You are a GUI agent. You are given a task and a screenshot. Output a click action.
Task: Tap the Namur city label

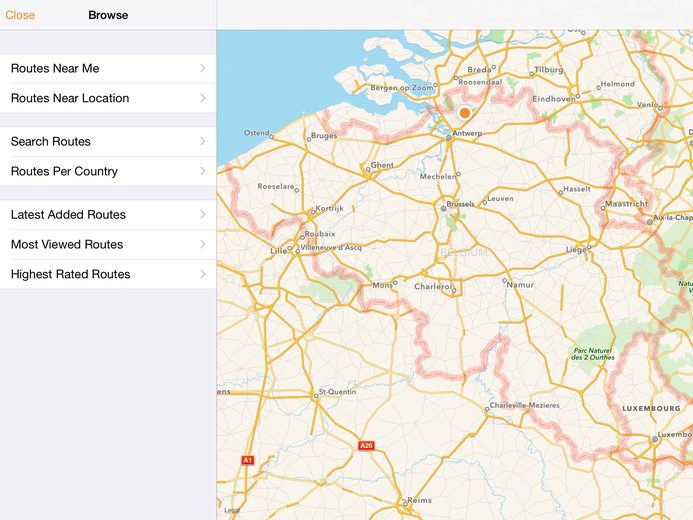pyautogui.click(x=520, y=285)
